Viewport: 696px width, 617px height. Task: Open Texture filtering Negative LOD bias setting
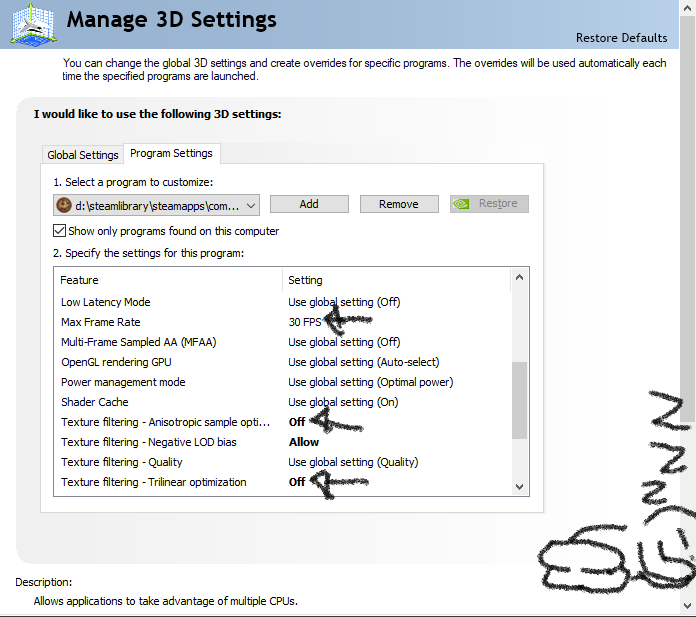coord(304,442)
